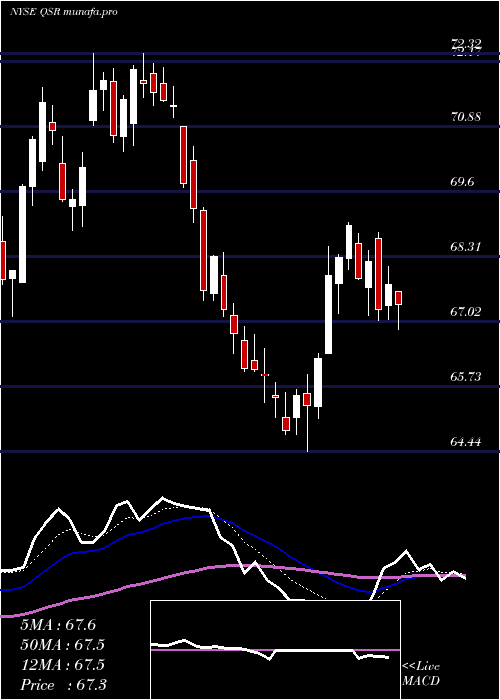This screenshot has width=500, height=700.
Task: Click the 50MA : 67.5 readout
Action: 62,645
